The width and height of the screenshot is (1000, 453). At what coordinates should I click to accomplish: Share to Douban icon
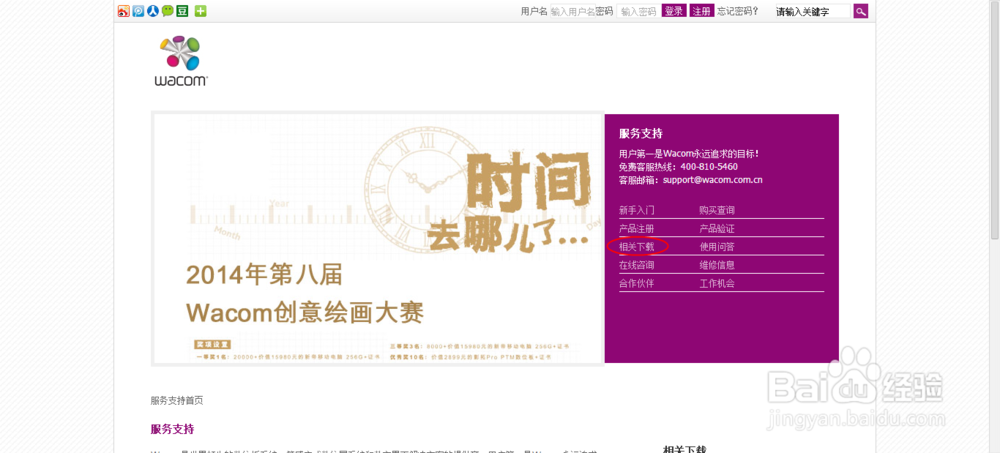[182, 11]
